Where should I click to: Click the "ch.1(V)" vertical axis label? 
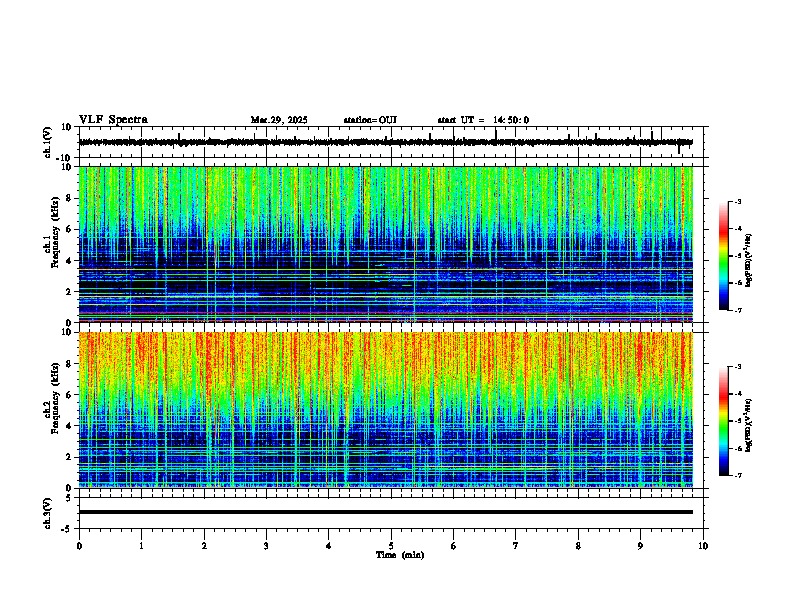point(48,142)
